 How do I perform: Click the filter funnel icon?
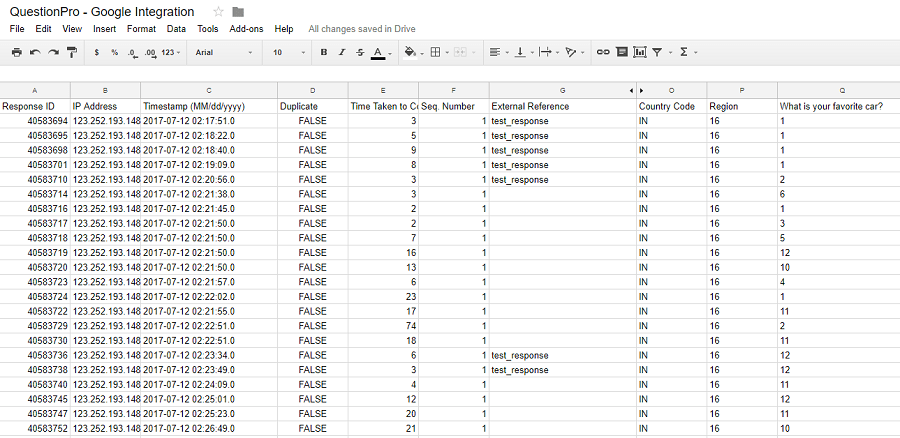coord(657,52)
